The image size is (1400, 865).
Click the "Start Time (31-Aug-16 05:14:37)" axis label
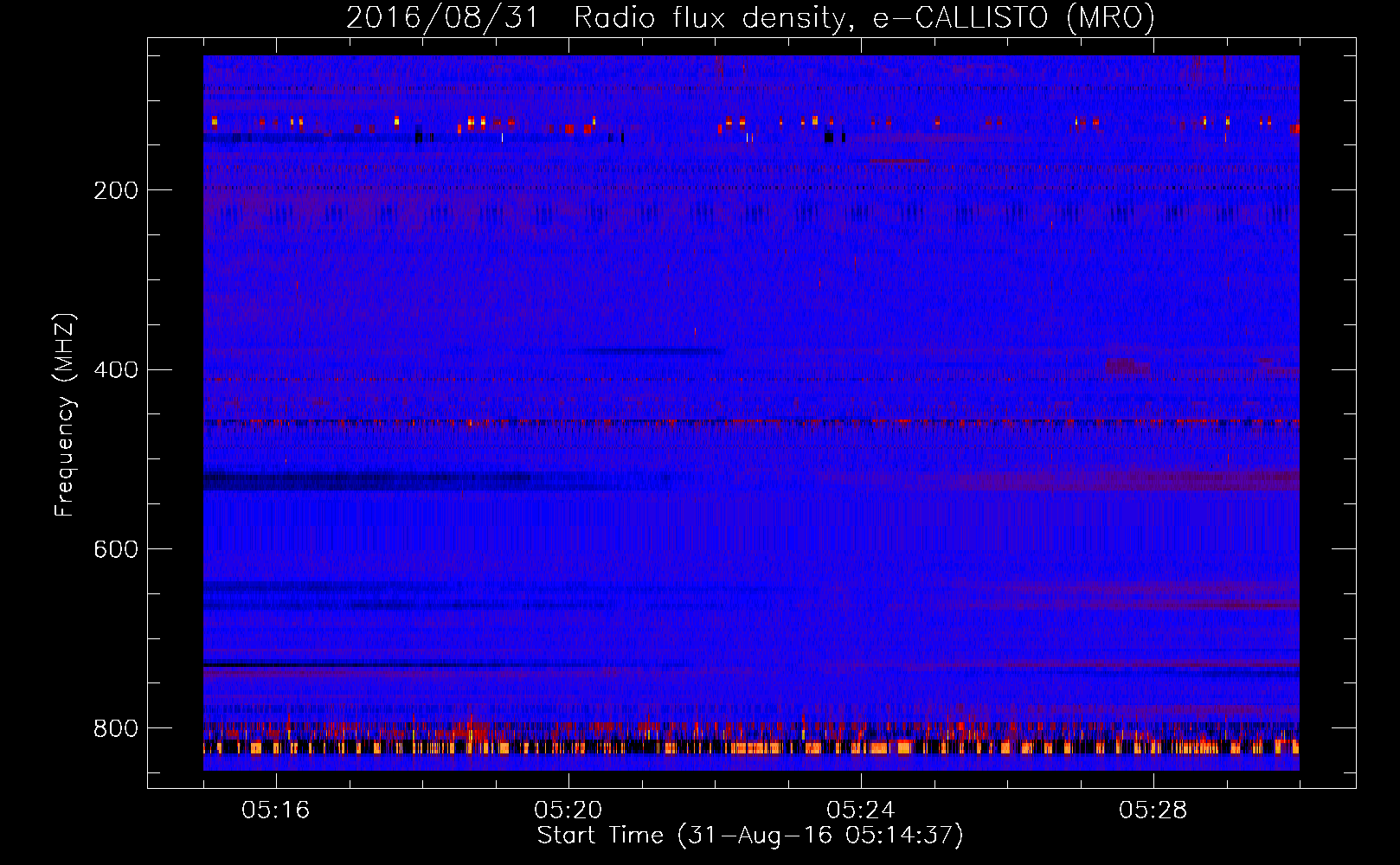(750, 836)
